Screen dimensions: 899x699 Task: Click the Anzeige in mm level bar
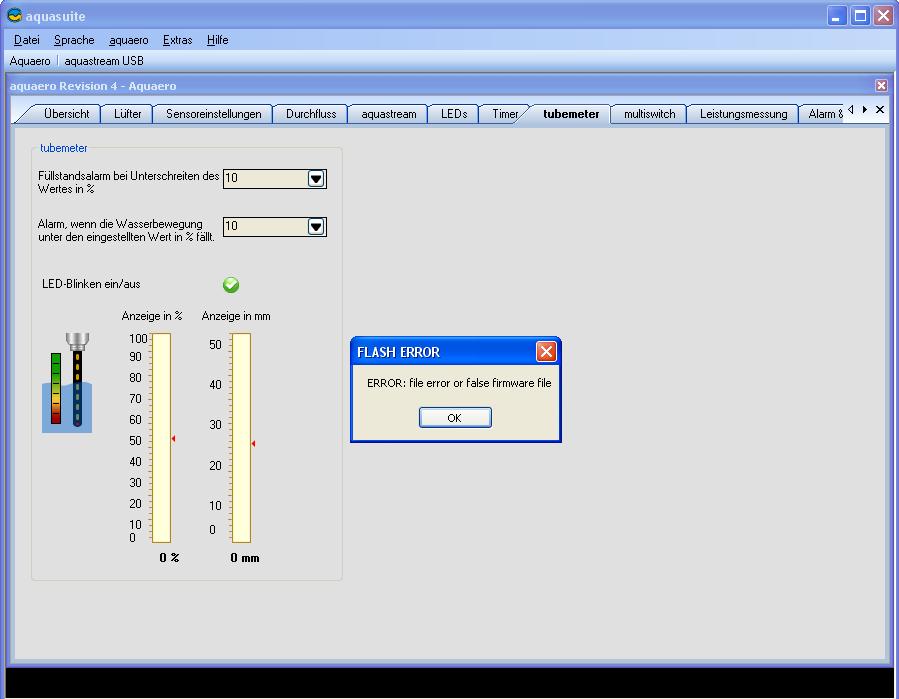241,438
